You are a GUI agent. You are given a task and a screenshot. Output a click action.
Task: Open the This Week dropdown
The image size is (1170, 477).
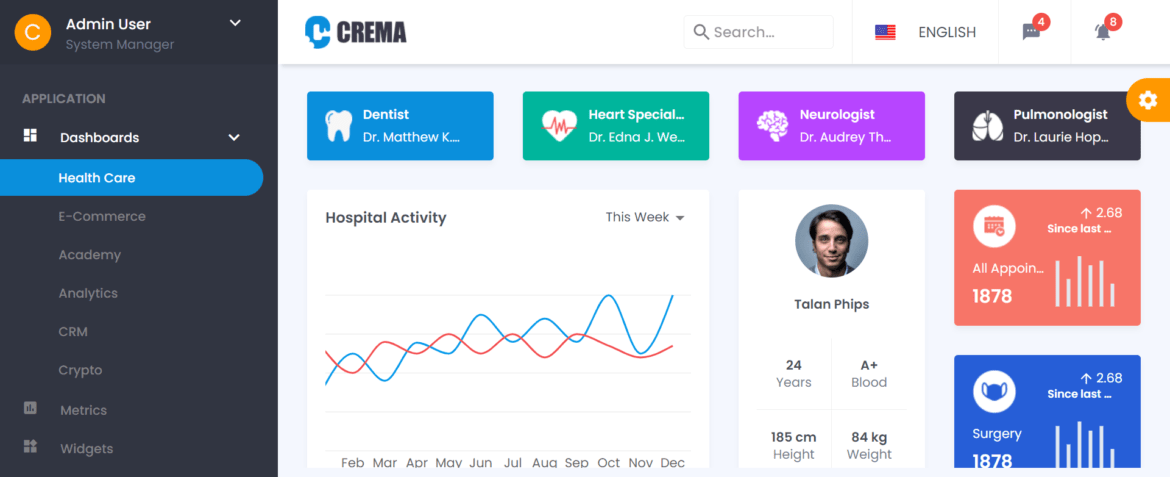(x=645, y=217)
